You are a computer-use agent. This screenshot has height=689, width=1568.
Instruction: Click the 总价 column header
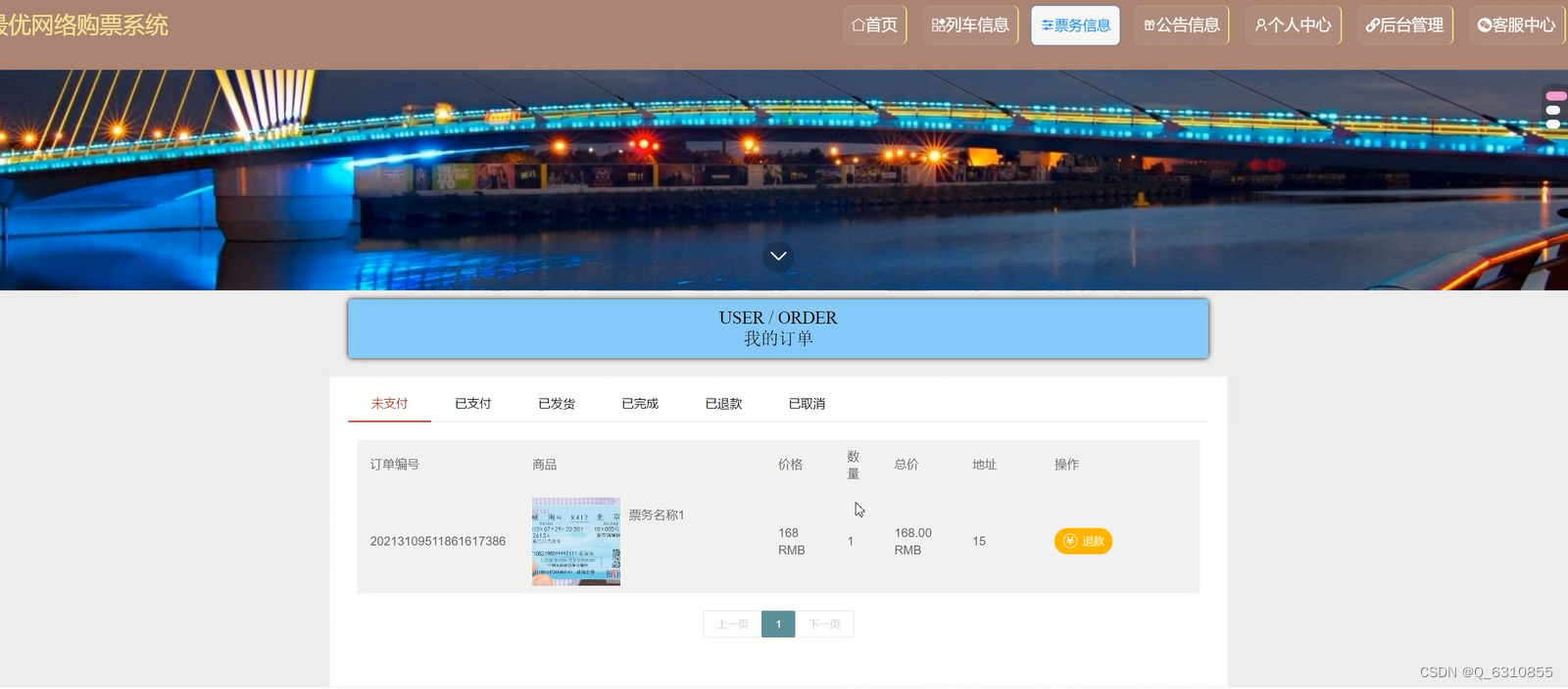pos(906,465)
